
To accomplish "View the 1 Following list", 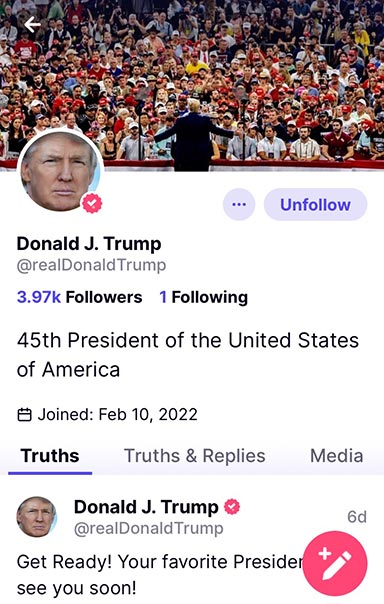I will point(203,297).
